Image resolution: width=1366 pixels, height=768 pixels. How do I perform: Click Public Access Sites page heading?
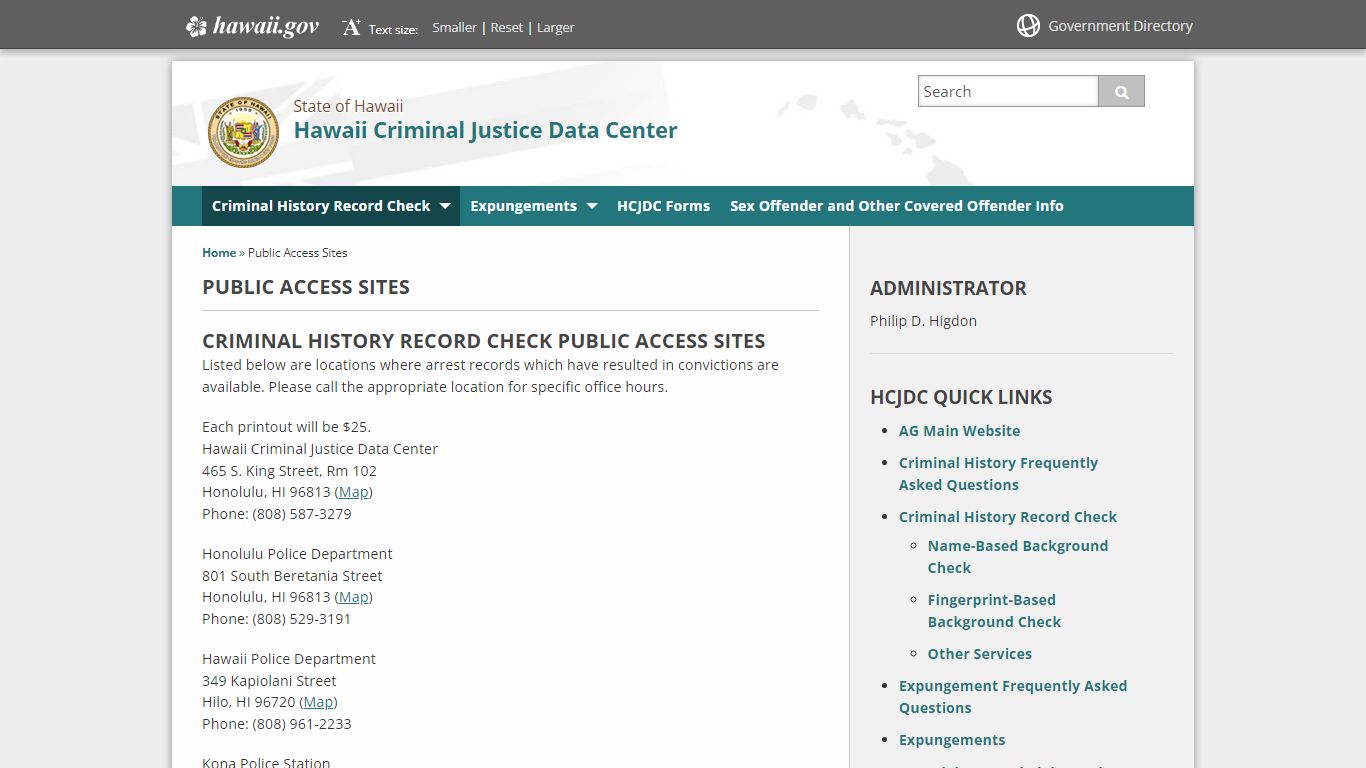306,287
